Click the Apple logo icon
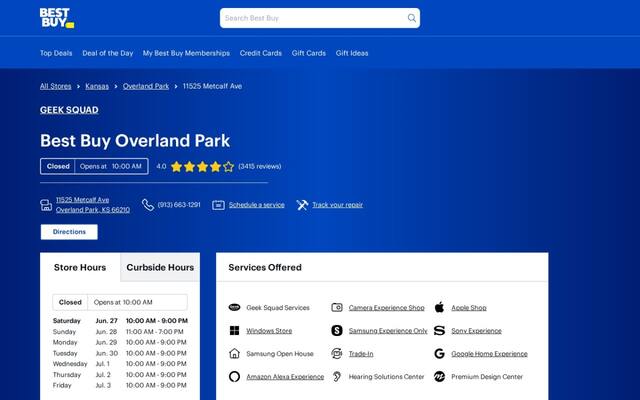This screenshot has height=400, width=640. click(439, 307)
